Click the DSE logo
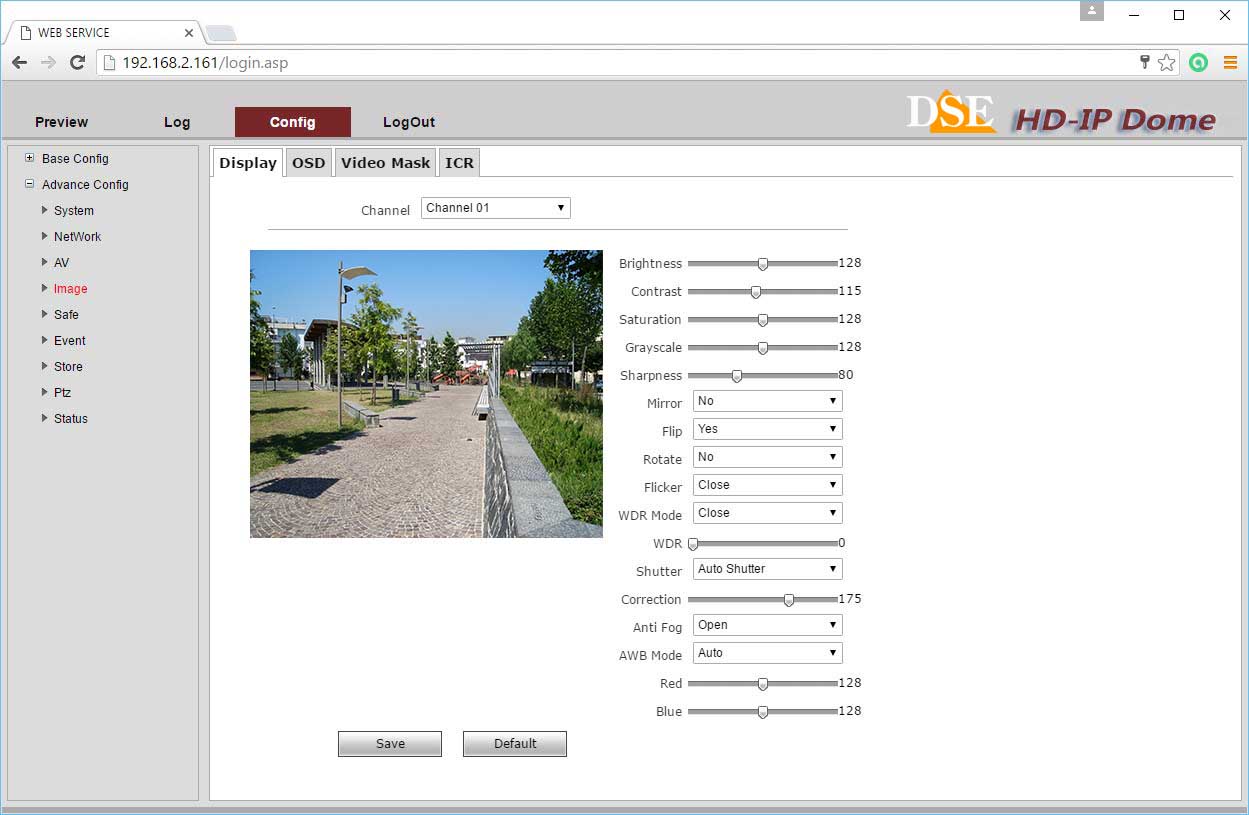 tap(951, 113)
